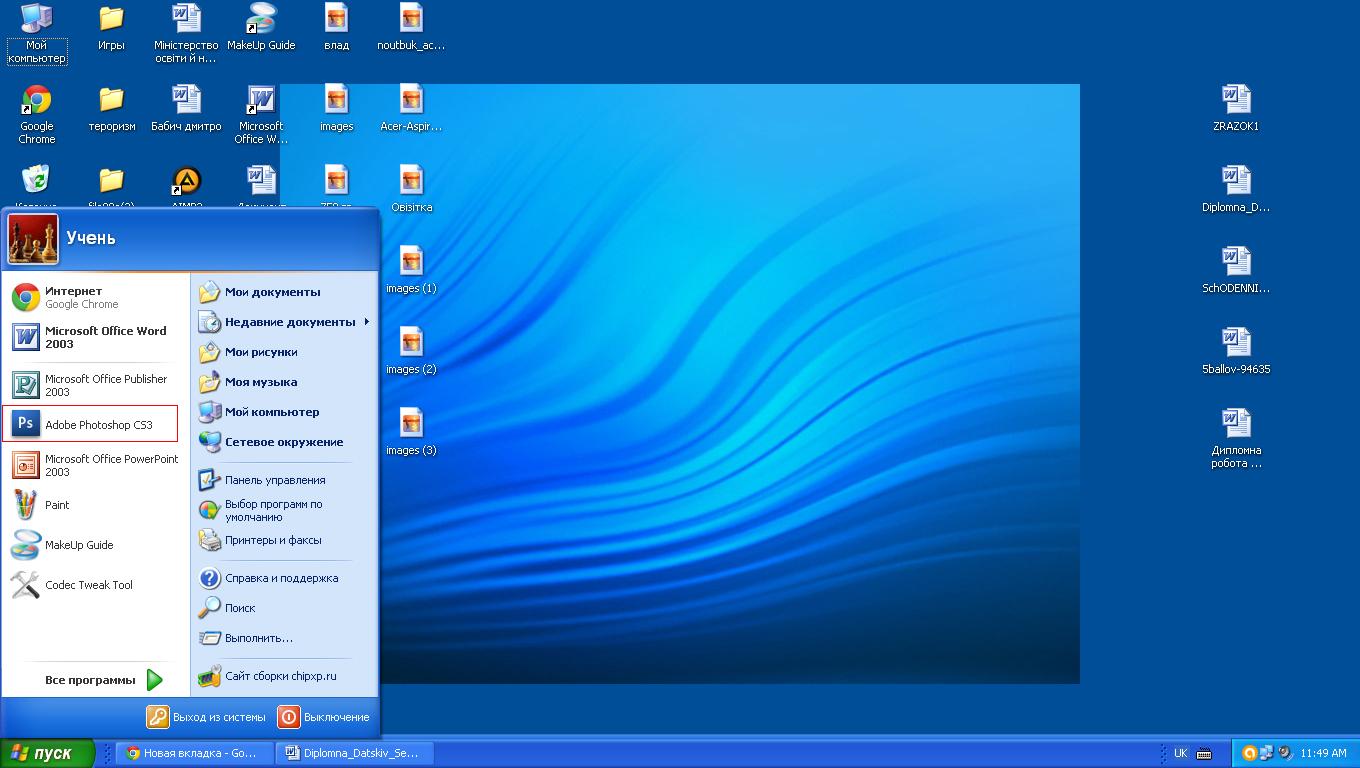Open Овізітка desktop file
Screen dimensions: 1360x768
(411, 190)
